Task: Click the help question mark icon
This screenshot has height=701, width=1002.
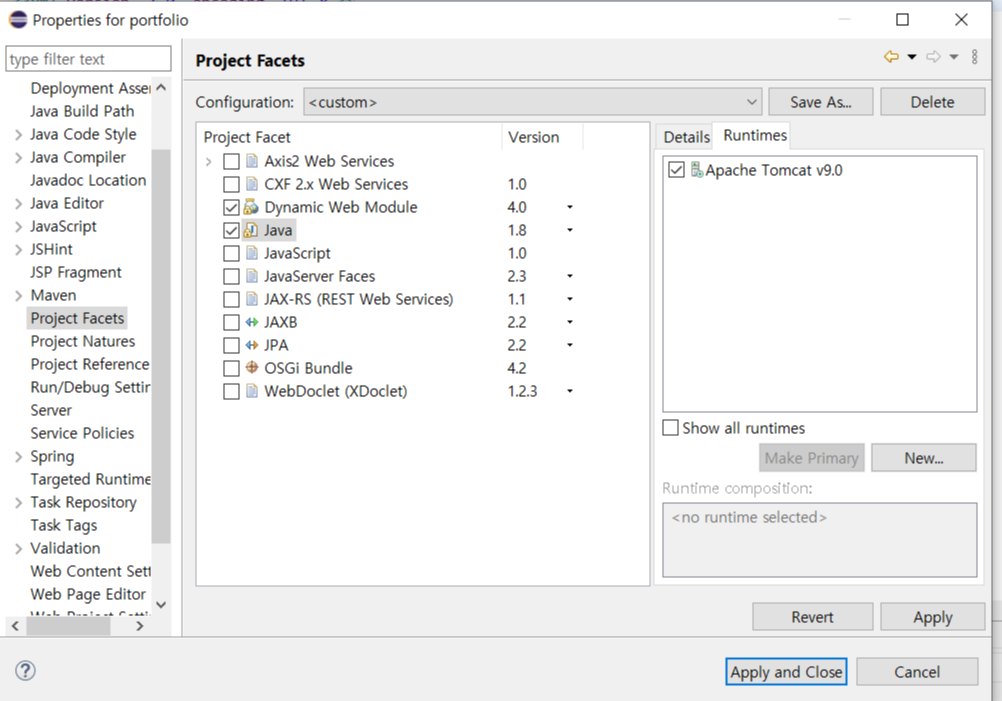Action: pyautogui.click(x=25, y=671)
